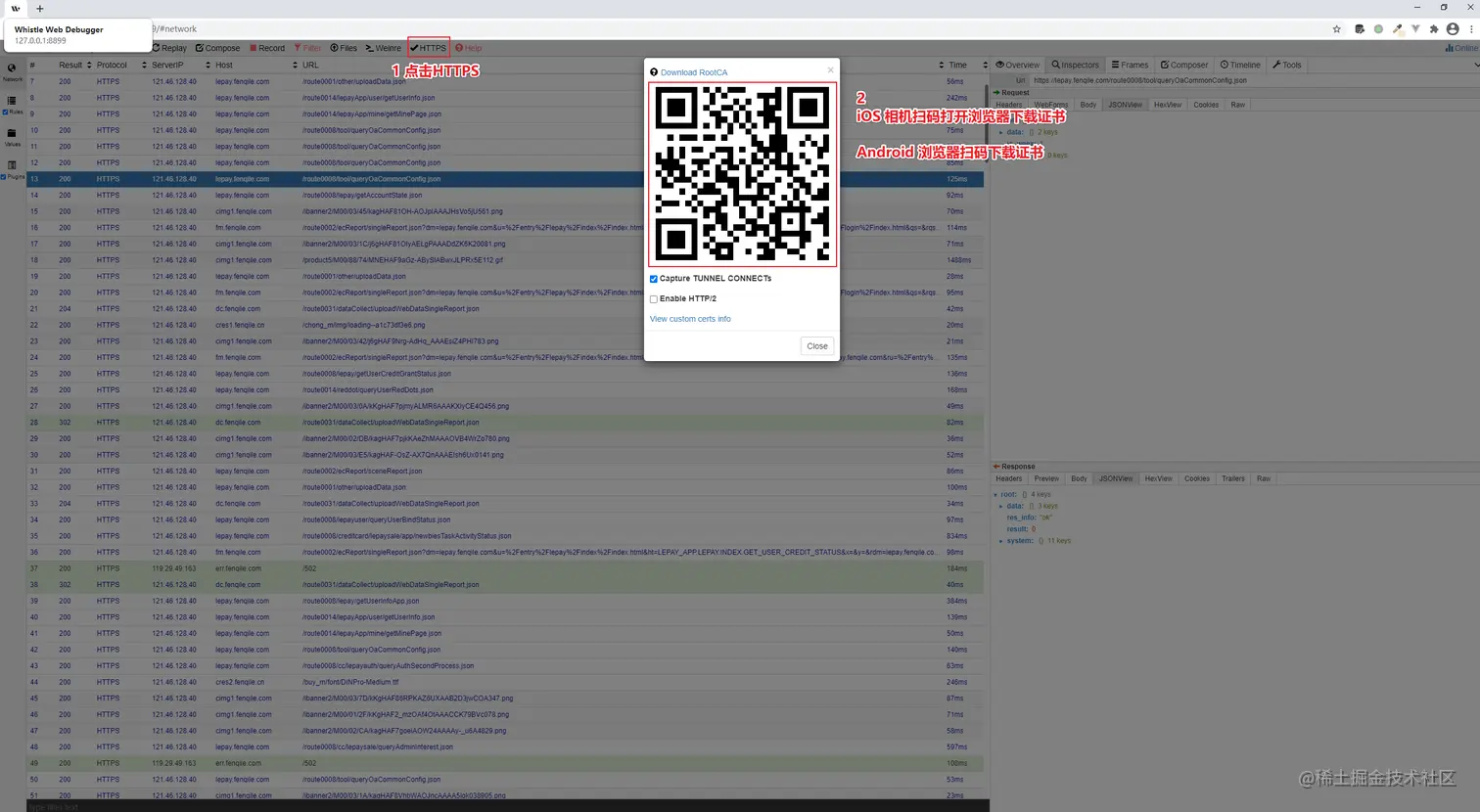The width and height of the screenshot is (1480, 812).
Task: Open the Request WebForms tab
Action: click(x=1051, y=105)
